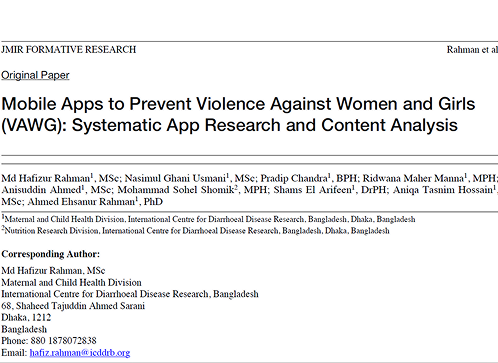Screen dimensions: 498x363
Task: Click author name Md Hafizur Rahman in byline
Action: tap(46, 178)
